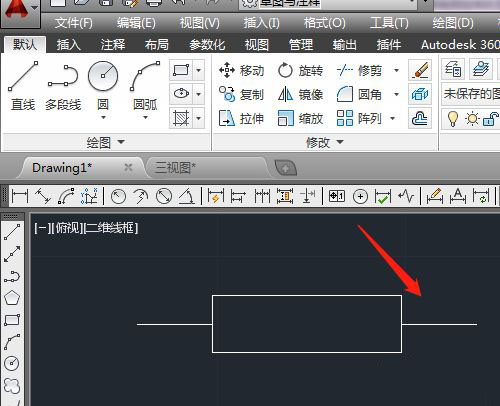Viewport: 500px width, 406px height.
Task: Click the Erase pencil-eraser icon
Action: coord(420,70)
